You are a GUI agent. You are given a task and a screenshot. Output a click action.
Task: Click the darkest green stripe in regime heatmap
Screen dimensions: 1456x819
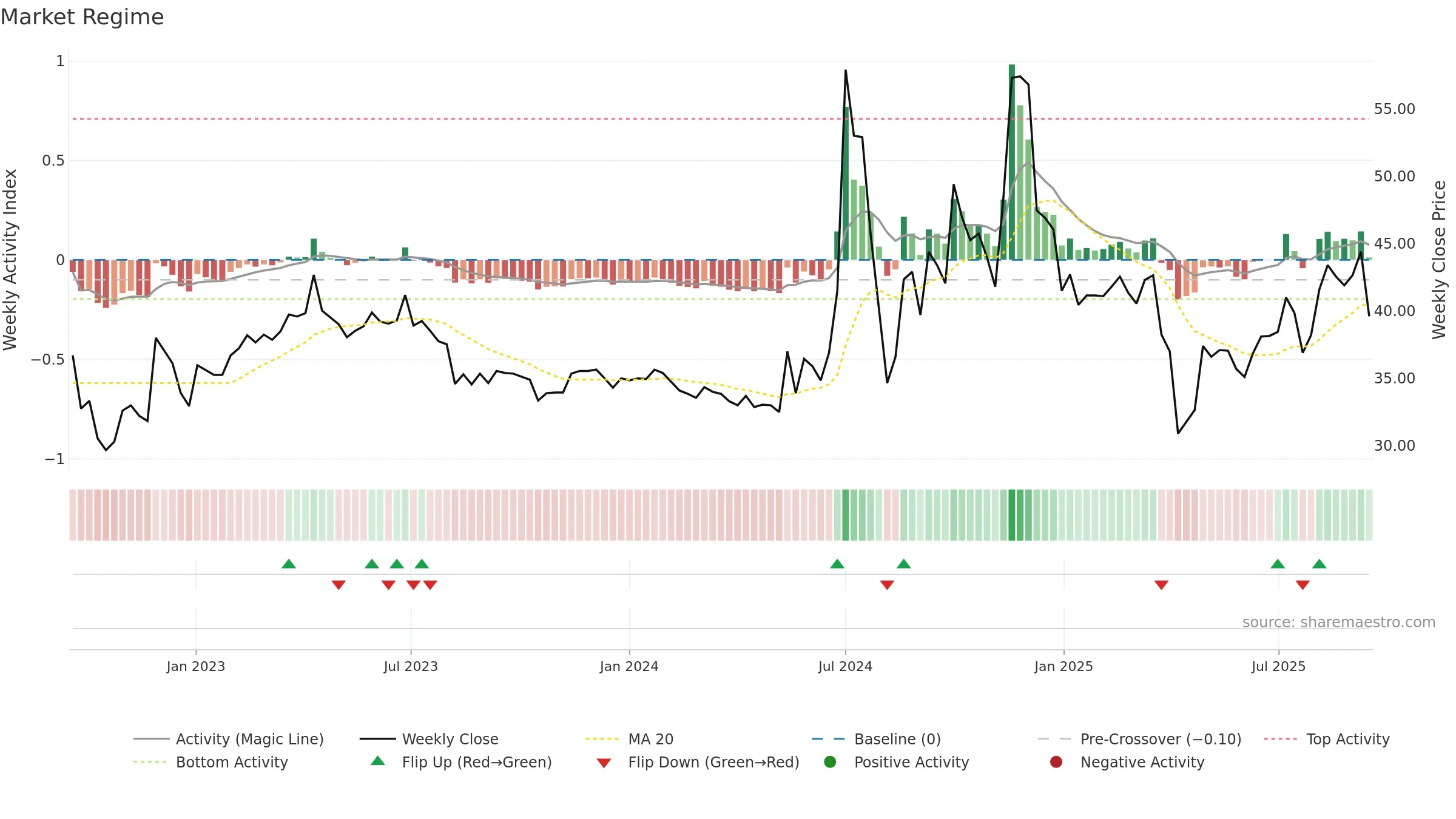coord(1012,515)
